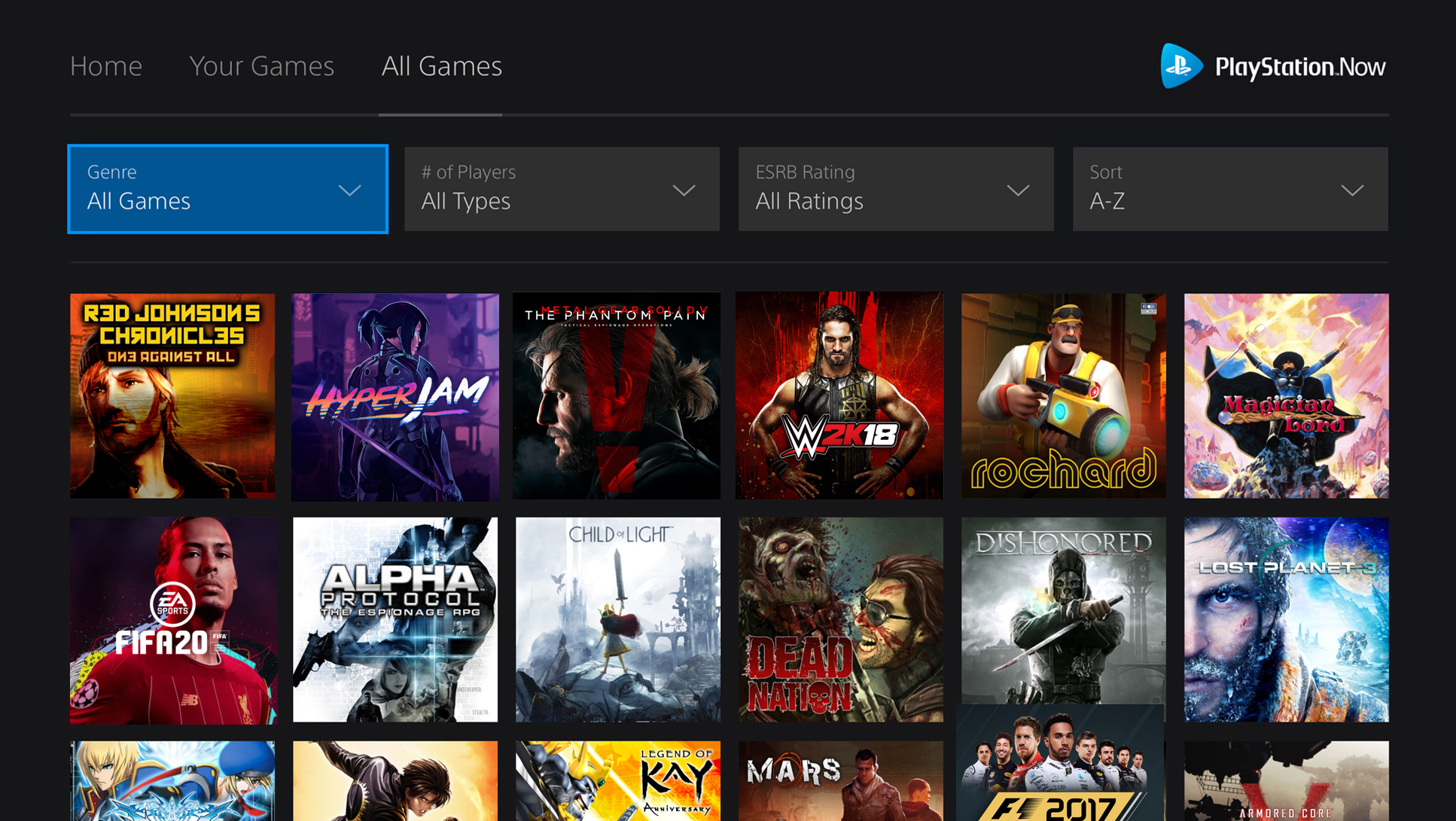The width and height of the screenshot is (1456, 821).
Task: Open Child of Light game tile
Action: coord(617,619)
